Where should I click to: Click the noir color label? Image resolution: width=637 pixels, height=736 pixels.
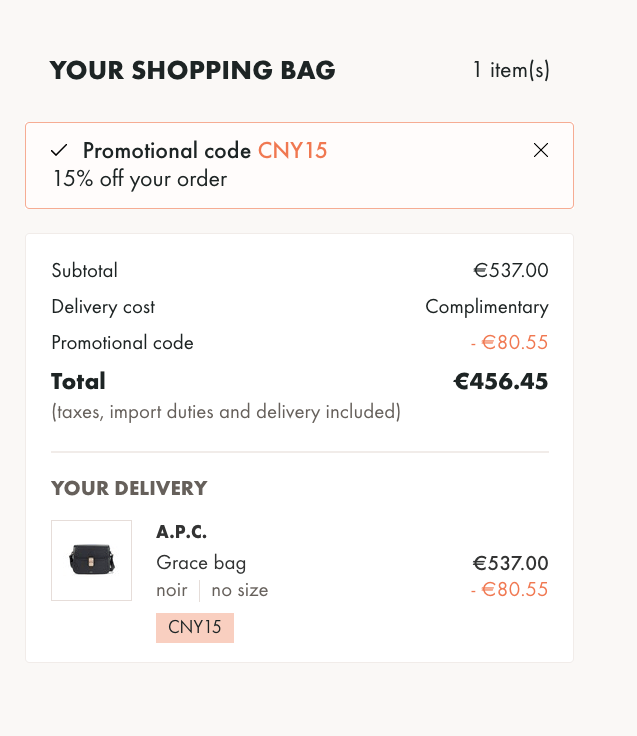click(x=172, y=590)
